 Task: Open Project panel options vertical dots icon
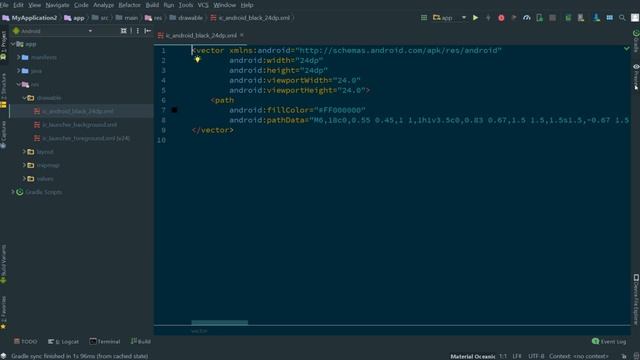point(138,31)
